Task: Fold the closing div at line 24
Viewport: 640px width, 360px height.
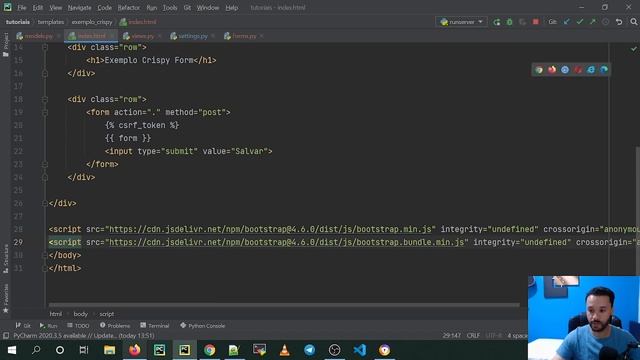Action: point(45,177)
